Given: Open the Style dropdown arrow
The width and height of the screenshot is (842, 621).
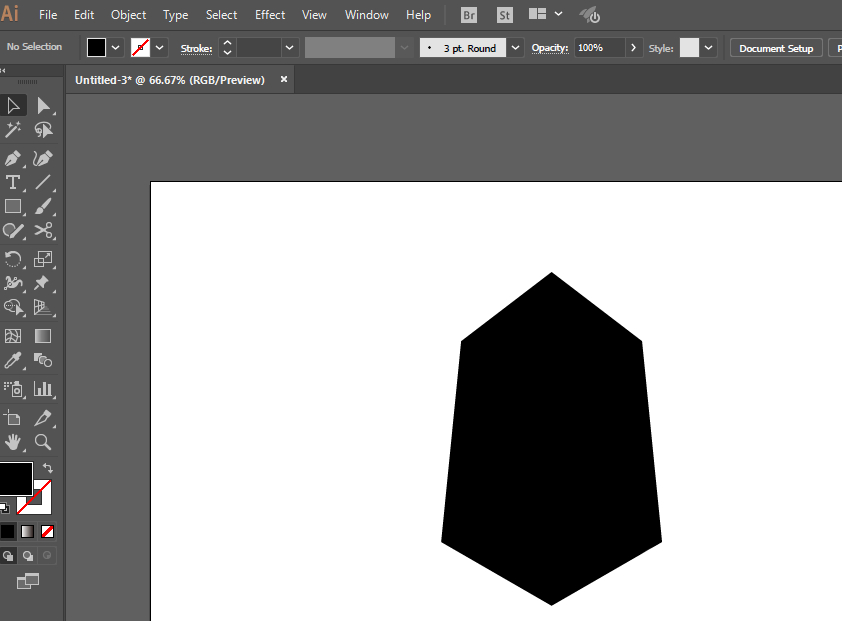Looking at the screenshot, I should coord(708,48).
